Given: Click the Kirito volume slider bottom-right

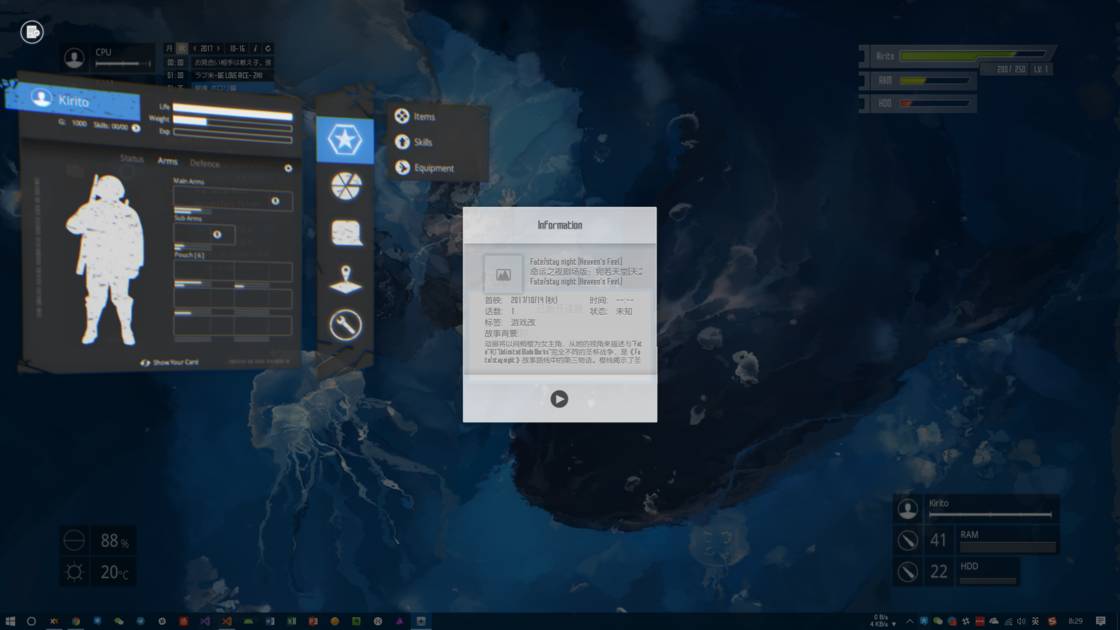Looking at the screenshot, I should tap(989, 515).
